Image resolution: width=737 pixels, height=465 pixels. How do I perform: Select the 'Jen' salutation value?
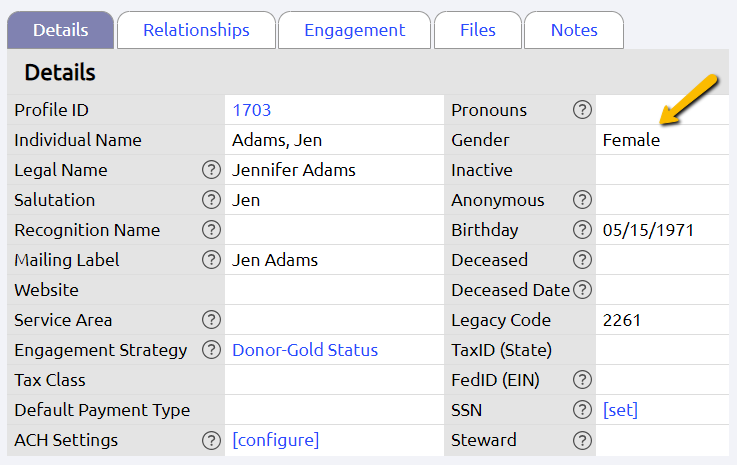[246, 200]
